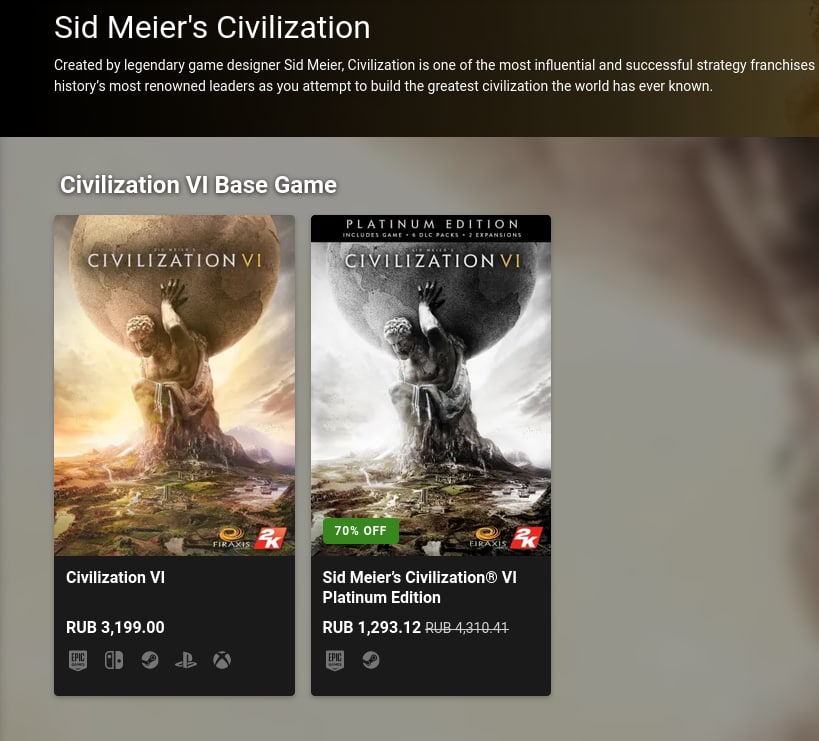Click Steam icon under Civilization VI
Viewport: 819px width, 741px height.
coord(150,661)
